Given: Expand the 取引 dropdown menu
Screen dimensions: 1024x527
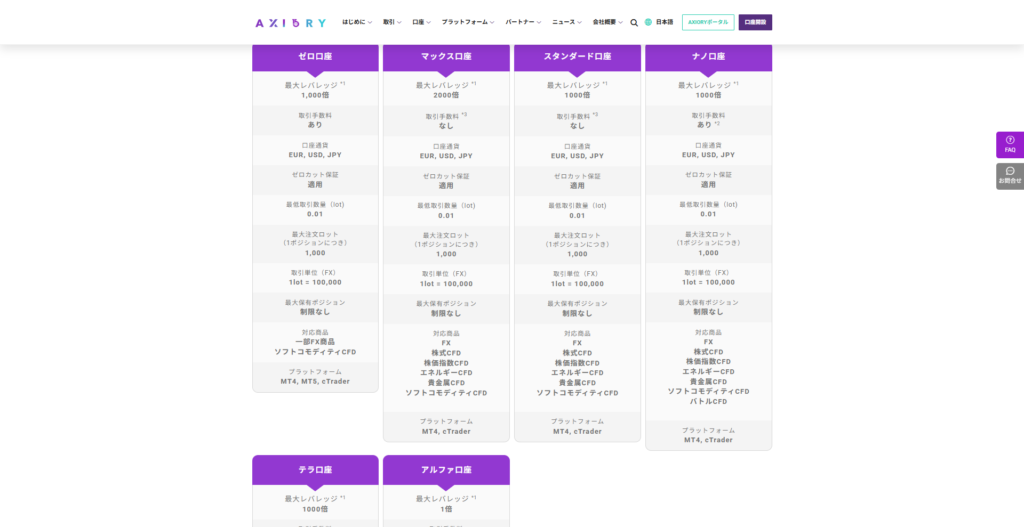Looking at the screenshot, I should point(392,22).
